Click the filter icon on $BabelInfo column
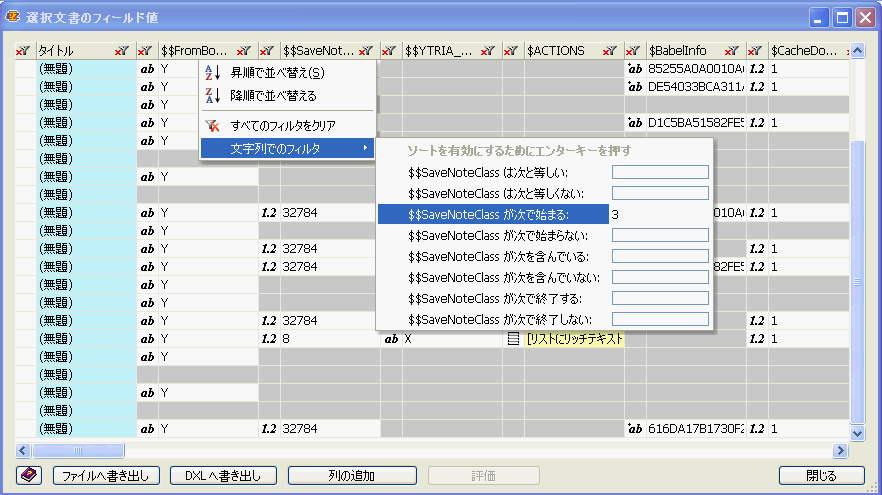The width and height of the screenshot is (882, 495). (x=731, y=51)
